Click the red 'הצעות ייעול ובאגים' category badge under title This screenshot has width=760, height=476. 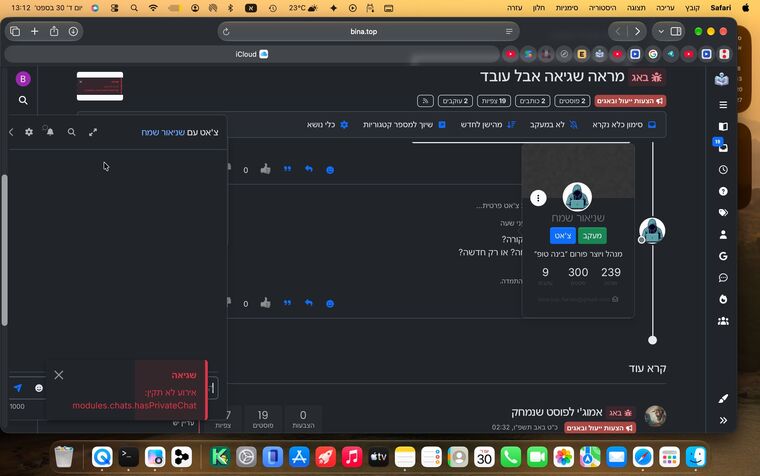coord(630,101)
